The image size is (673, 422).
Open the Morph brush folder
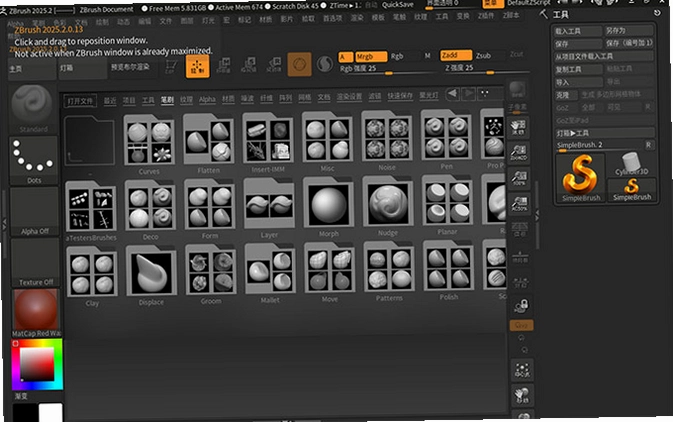pos(328,207)
